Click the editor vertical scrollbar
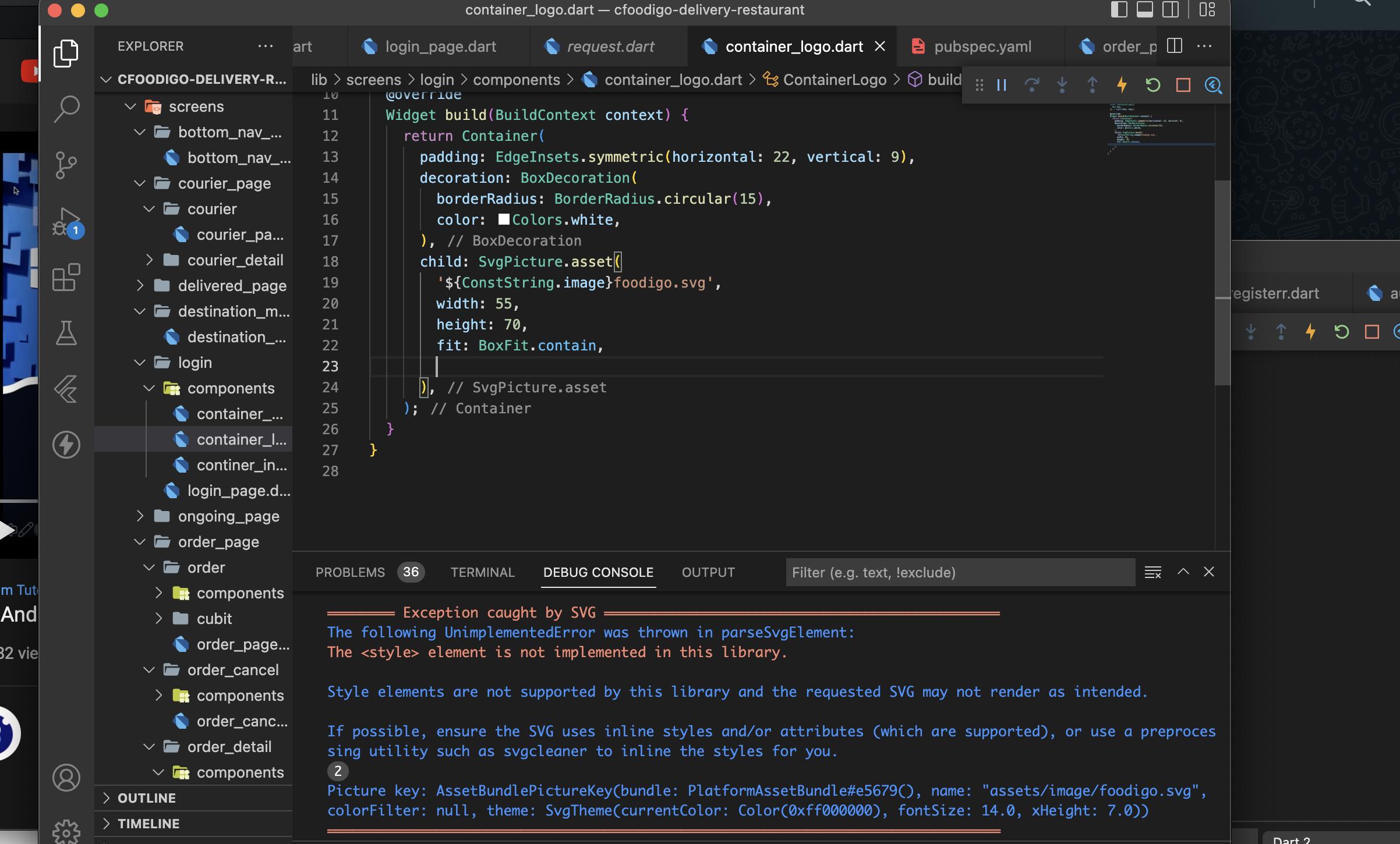This screenshot has width=1400, height=844. pyautogui.click(x=1222, y=282)
